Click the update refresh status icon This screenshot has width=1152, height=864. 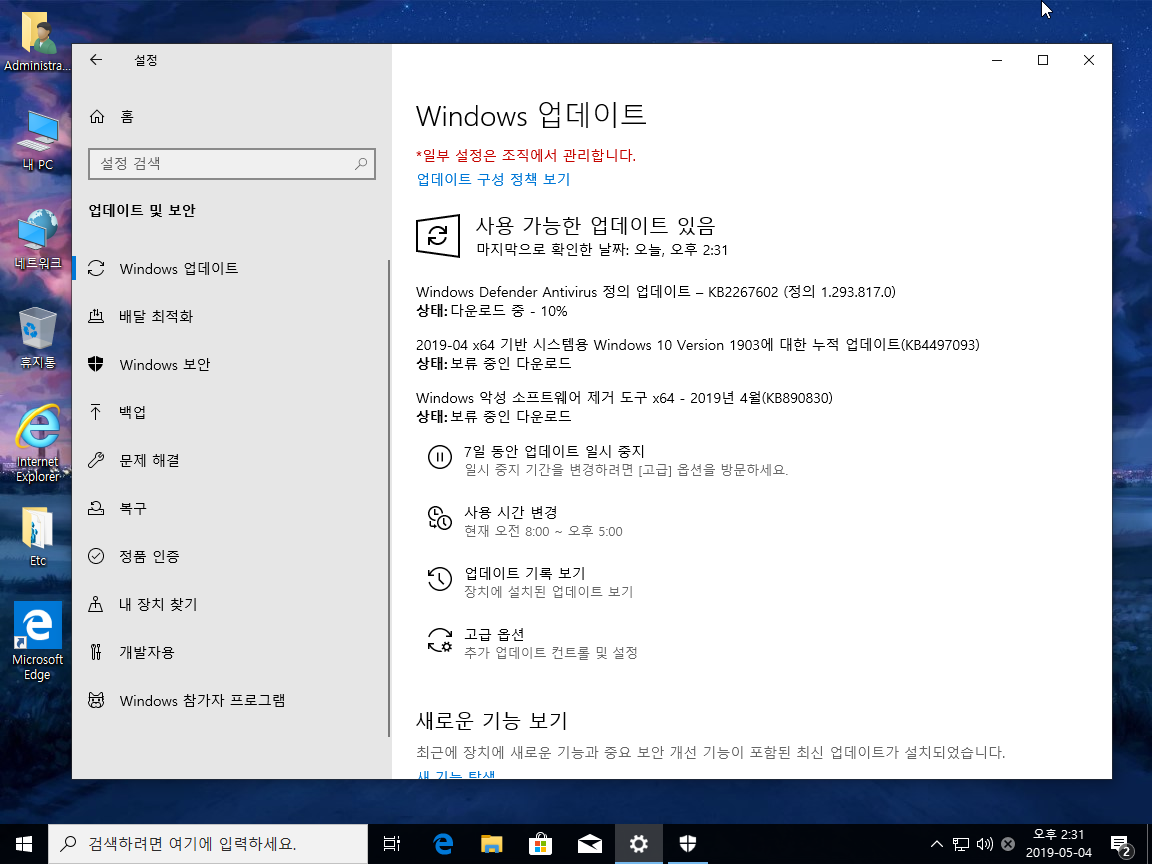tap(438, 236)
